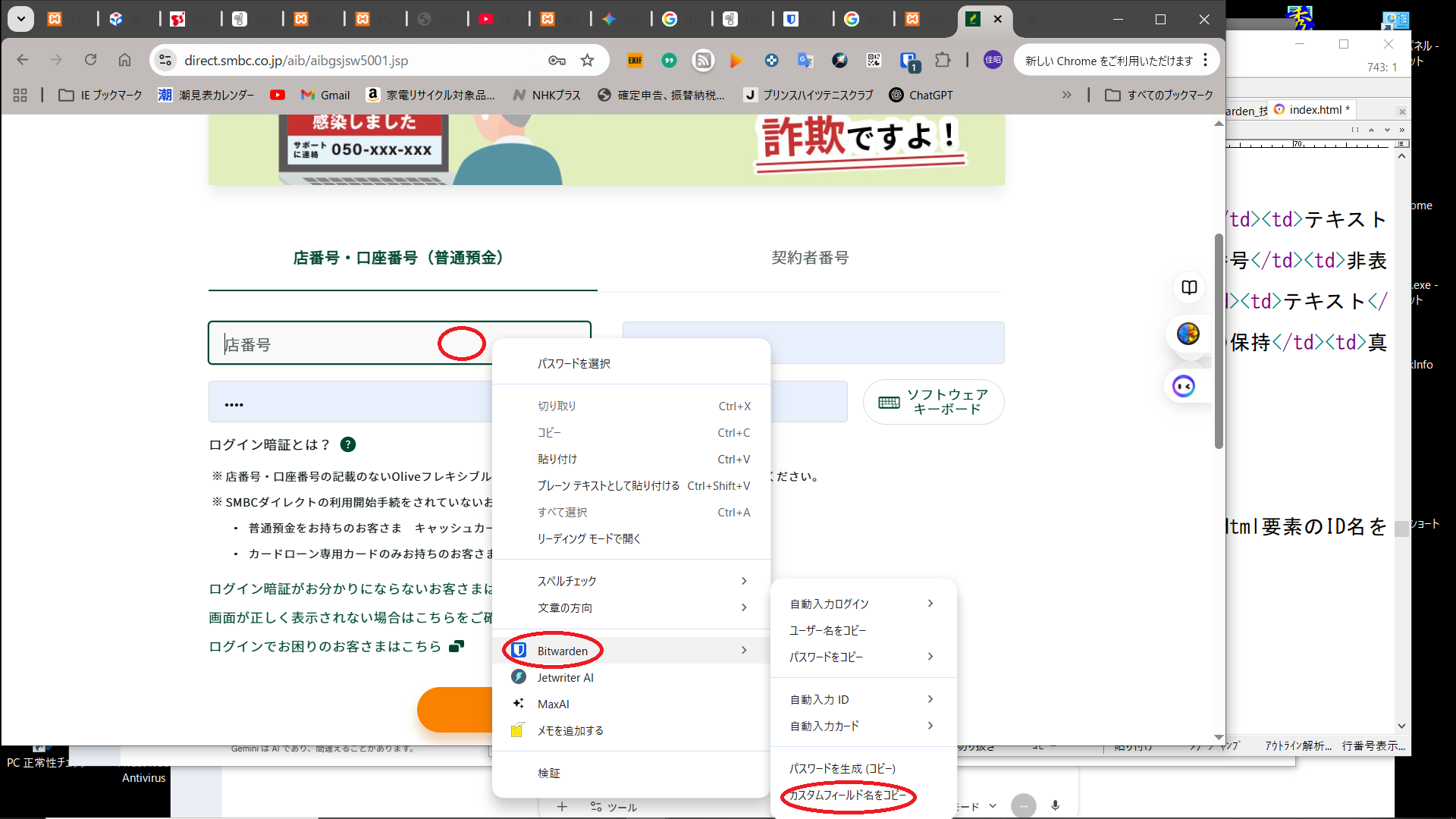Show more bookmarks via the overflow chevron
The height and width of the screenshot is (819, 1456).
pyautogui.click(x=1066, y=95)
